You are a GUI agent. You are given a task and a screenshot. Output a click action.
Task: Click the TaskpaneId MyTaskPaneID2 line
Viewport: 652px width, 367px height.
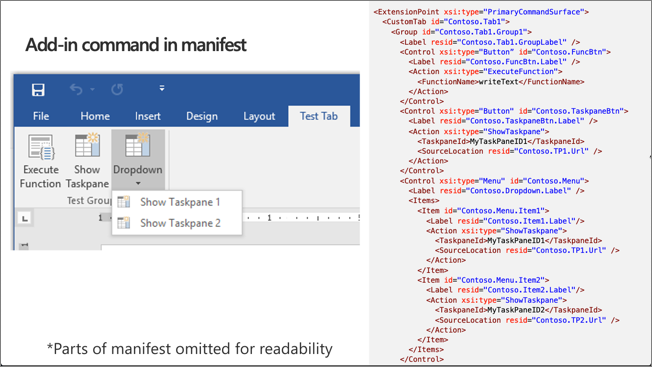519,310
